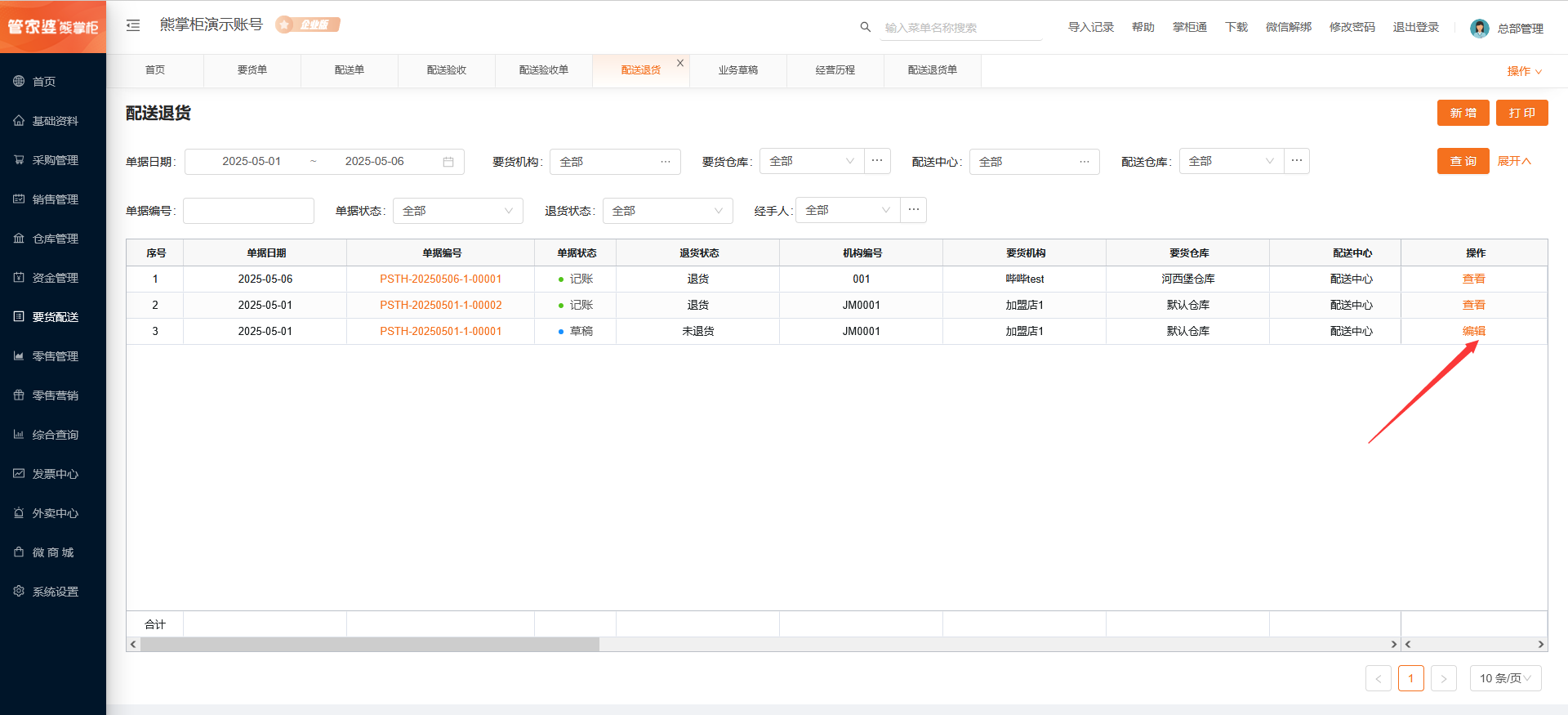Click the enterprise edition badge icon
Viewport: 1568px width, 715px height.
point(309,25)
